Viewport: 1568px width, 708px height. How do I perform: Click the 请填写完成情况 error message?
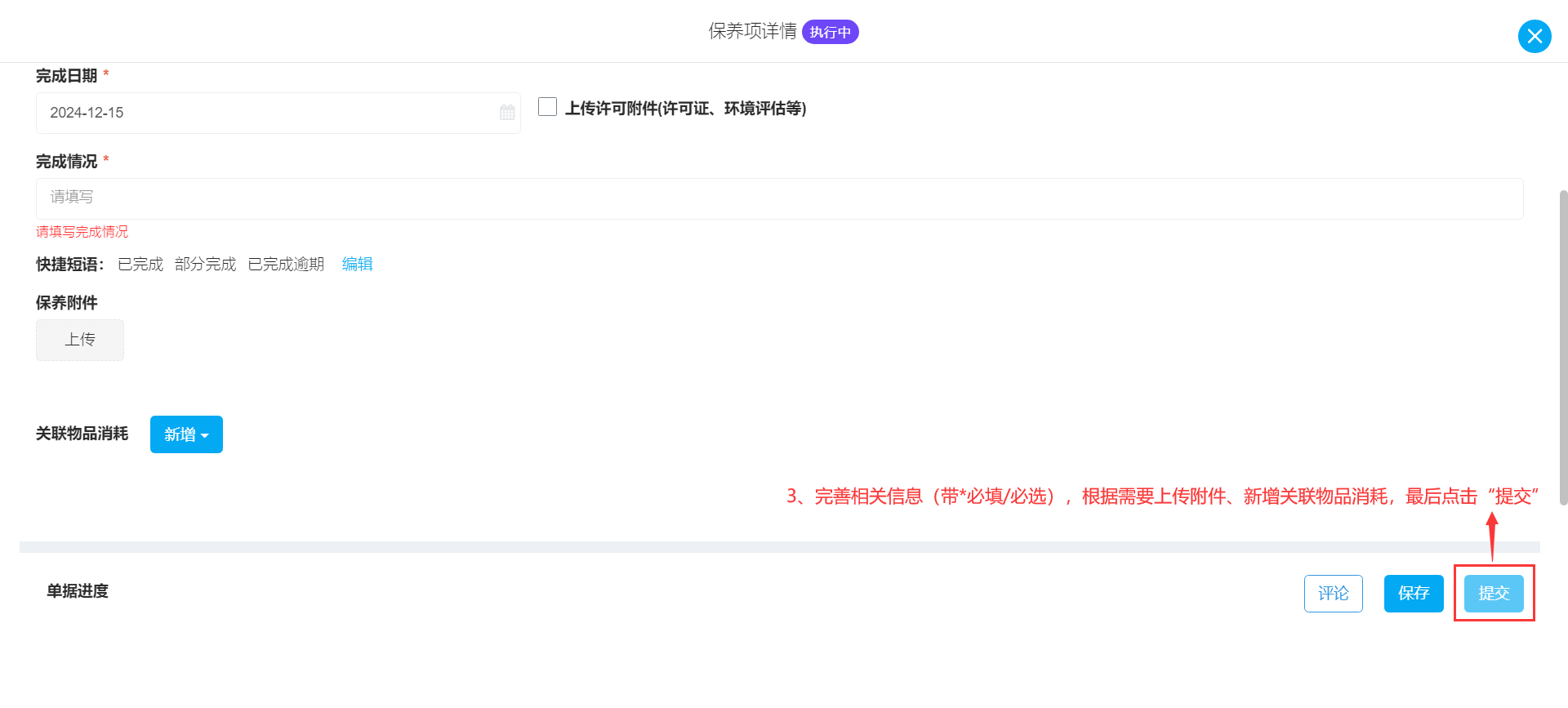tap(82, 232)
